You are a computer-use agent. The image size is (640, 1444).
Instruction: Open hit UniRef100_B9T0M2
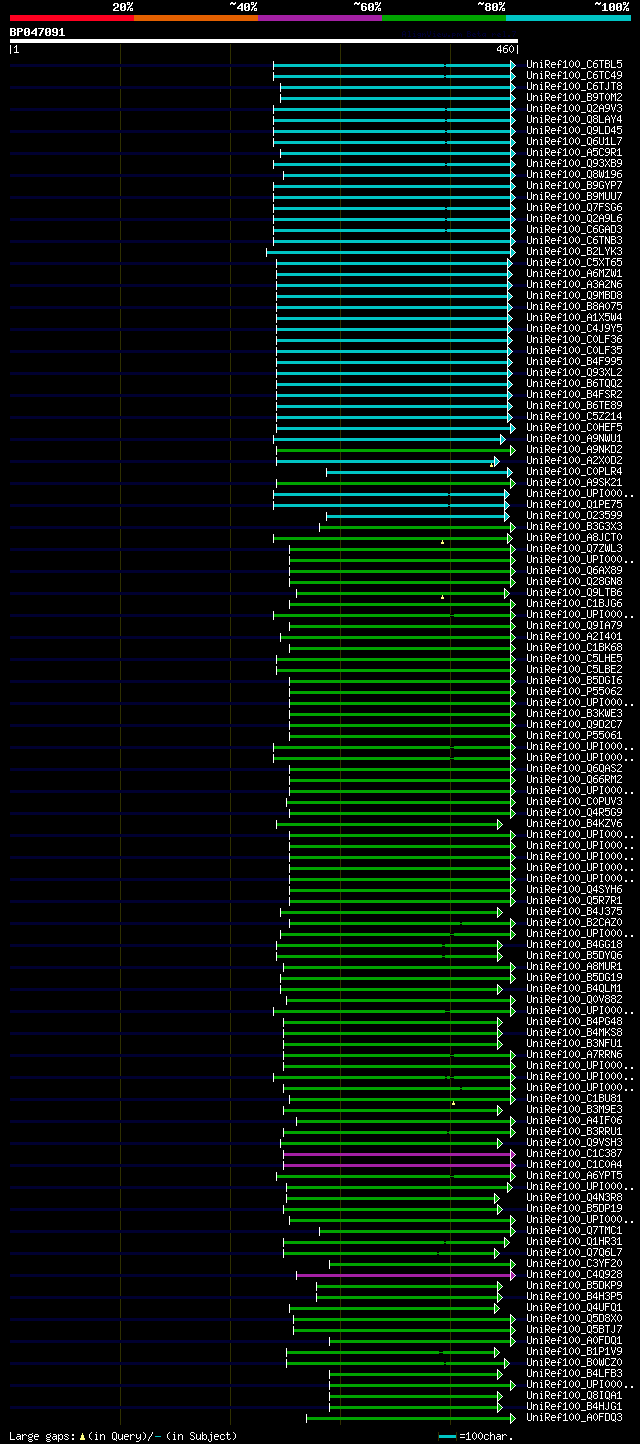coord(574,97)
